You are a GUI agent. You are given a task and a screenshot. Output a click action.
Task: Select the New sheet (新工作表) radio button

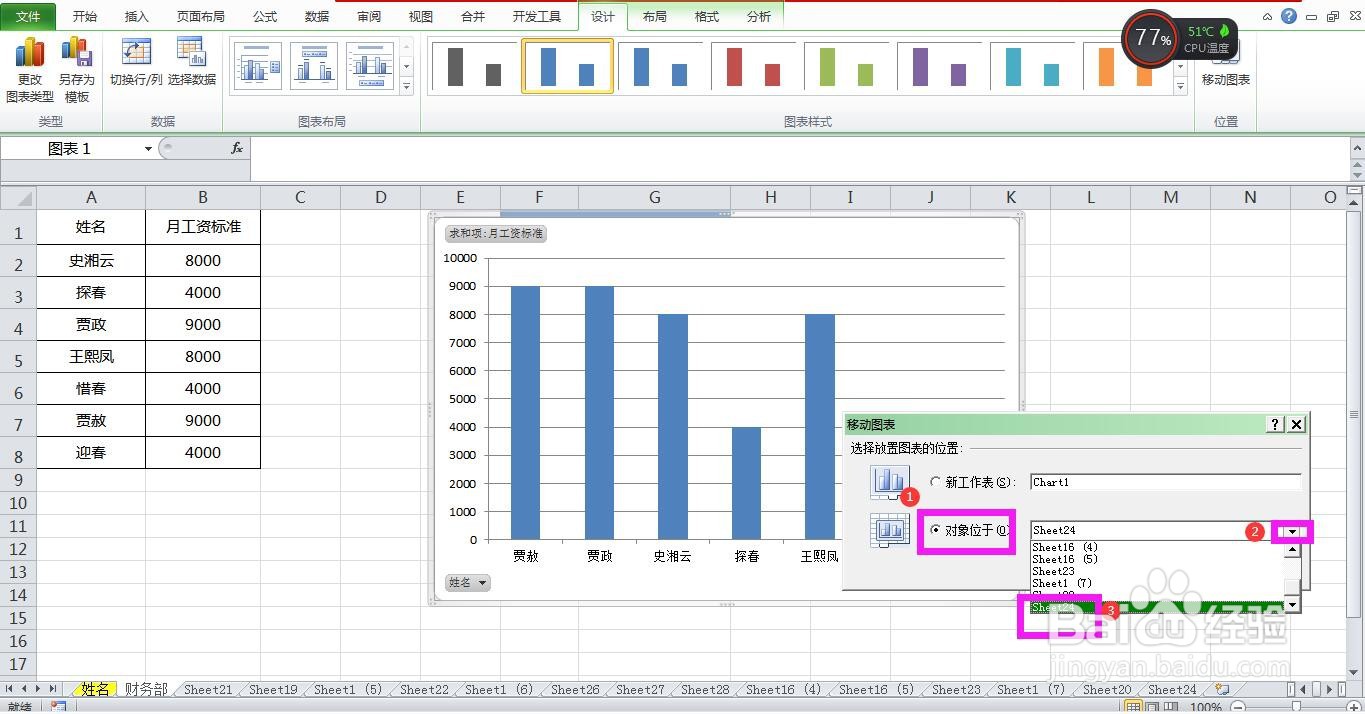pyautogui.click(x=936, y=482)
